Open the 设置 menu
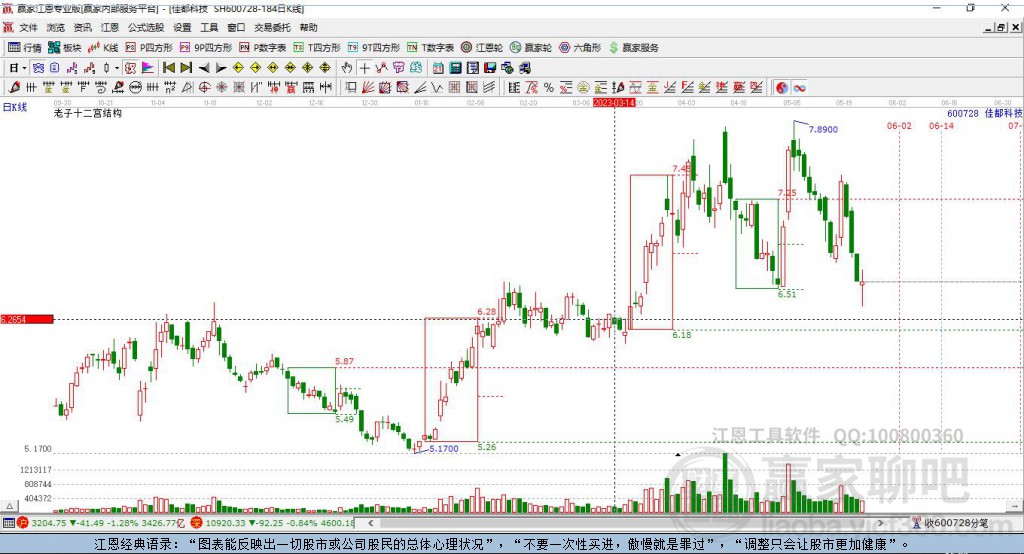 pos(182,27)
